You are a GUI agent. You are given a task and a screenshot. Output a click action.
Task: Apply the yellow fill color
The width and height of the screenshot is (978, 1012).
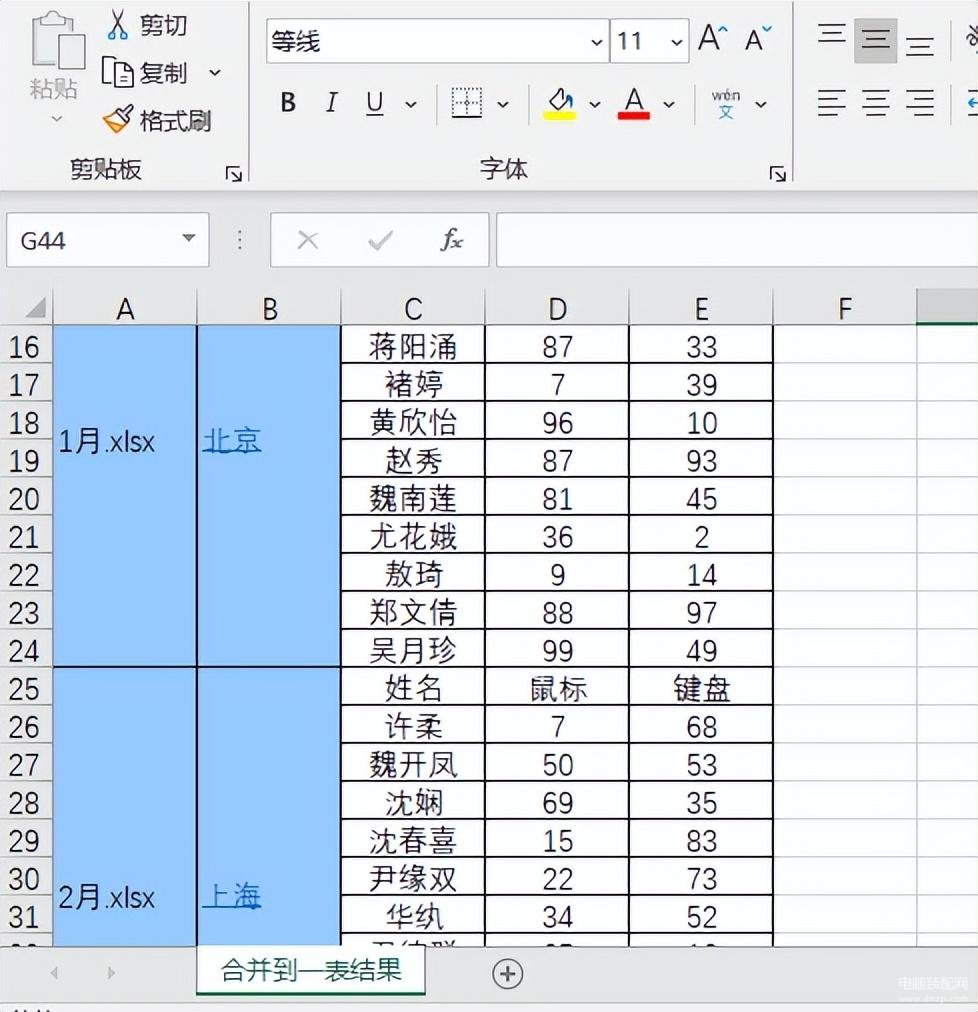click(560, 103)
